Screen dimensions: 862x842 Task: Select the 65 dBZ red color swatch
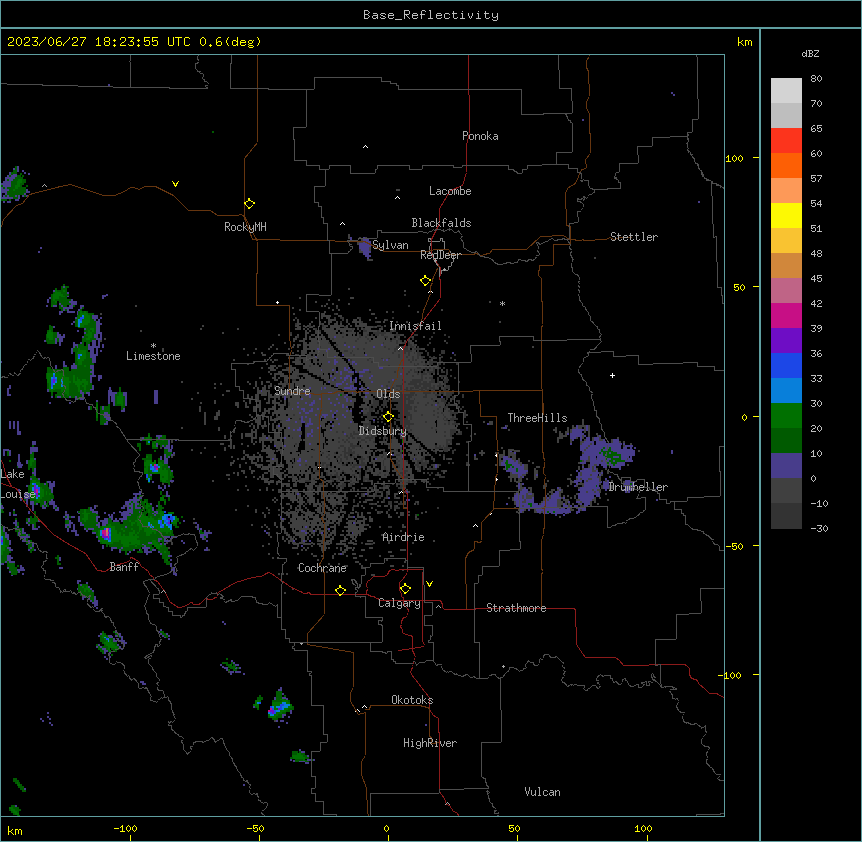pyautogui.click(x=786, y=140)
